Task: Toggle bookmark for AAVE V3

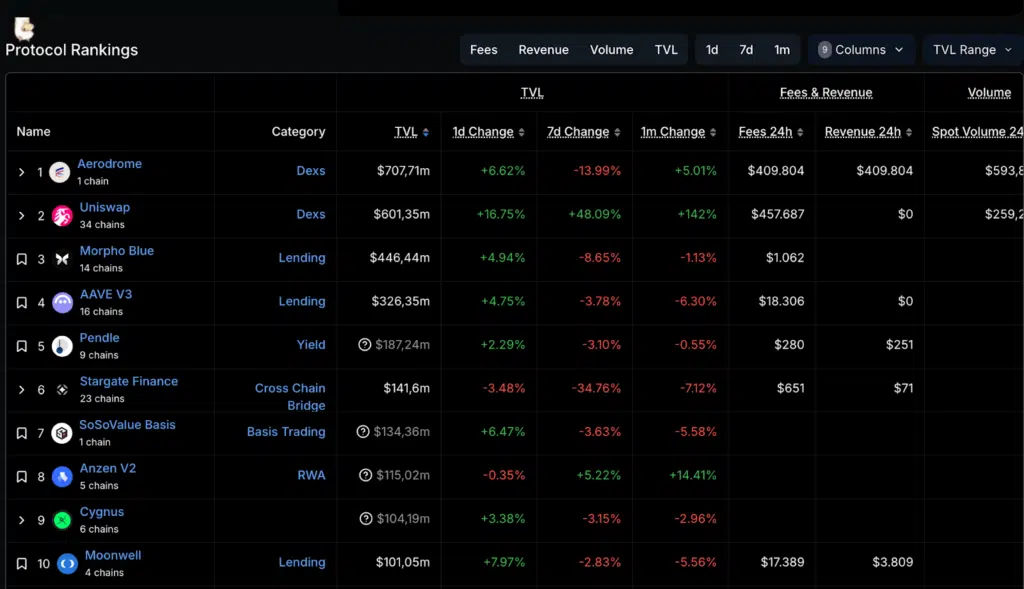Action: point(21,303)
